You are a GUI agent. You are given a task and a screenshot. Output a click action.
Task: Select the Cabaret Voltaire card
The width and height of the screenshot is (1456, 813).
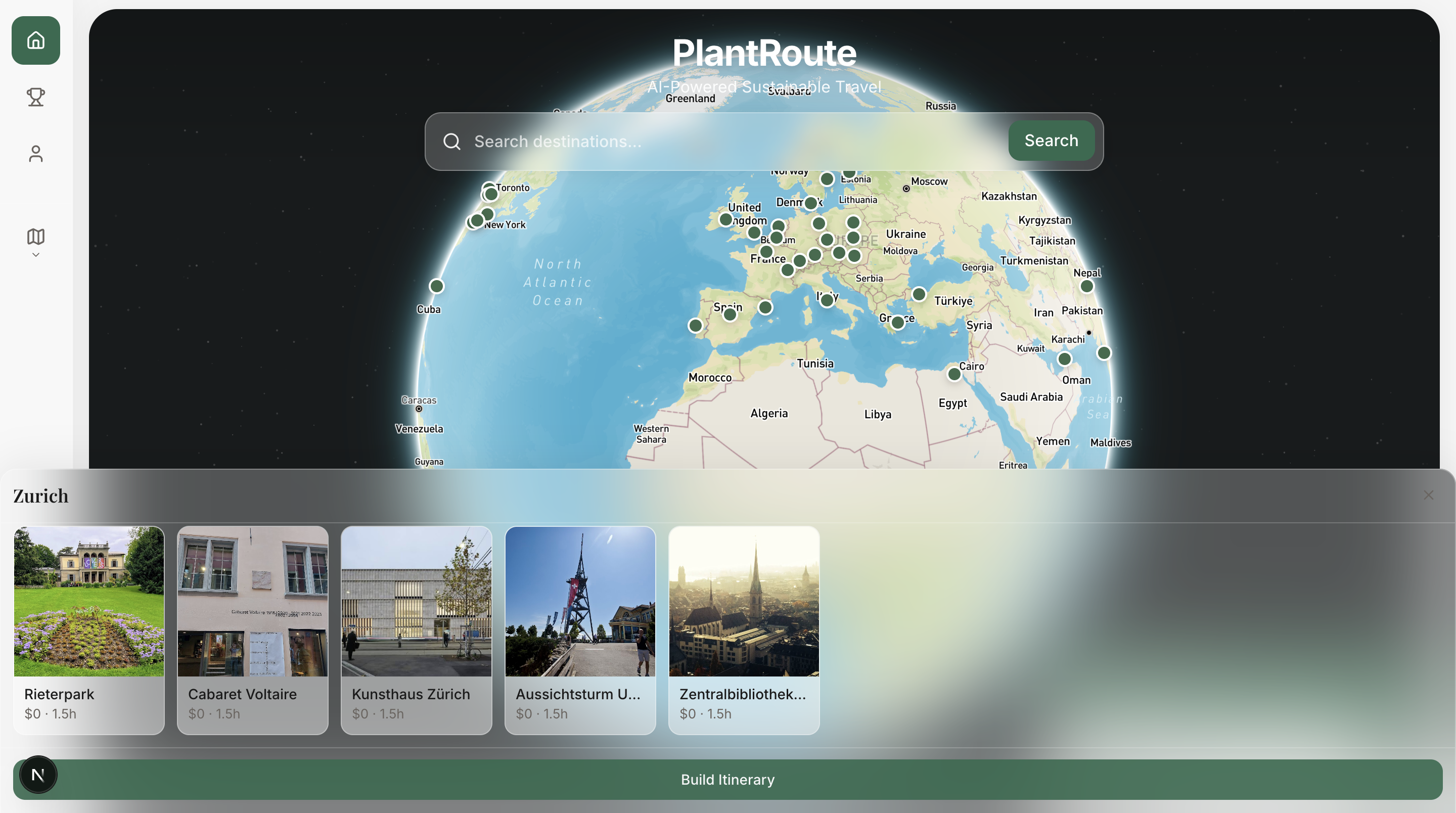tap(253, 630)
